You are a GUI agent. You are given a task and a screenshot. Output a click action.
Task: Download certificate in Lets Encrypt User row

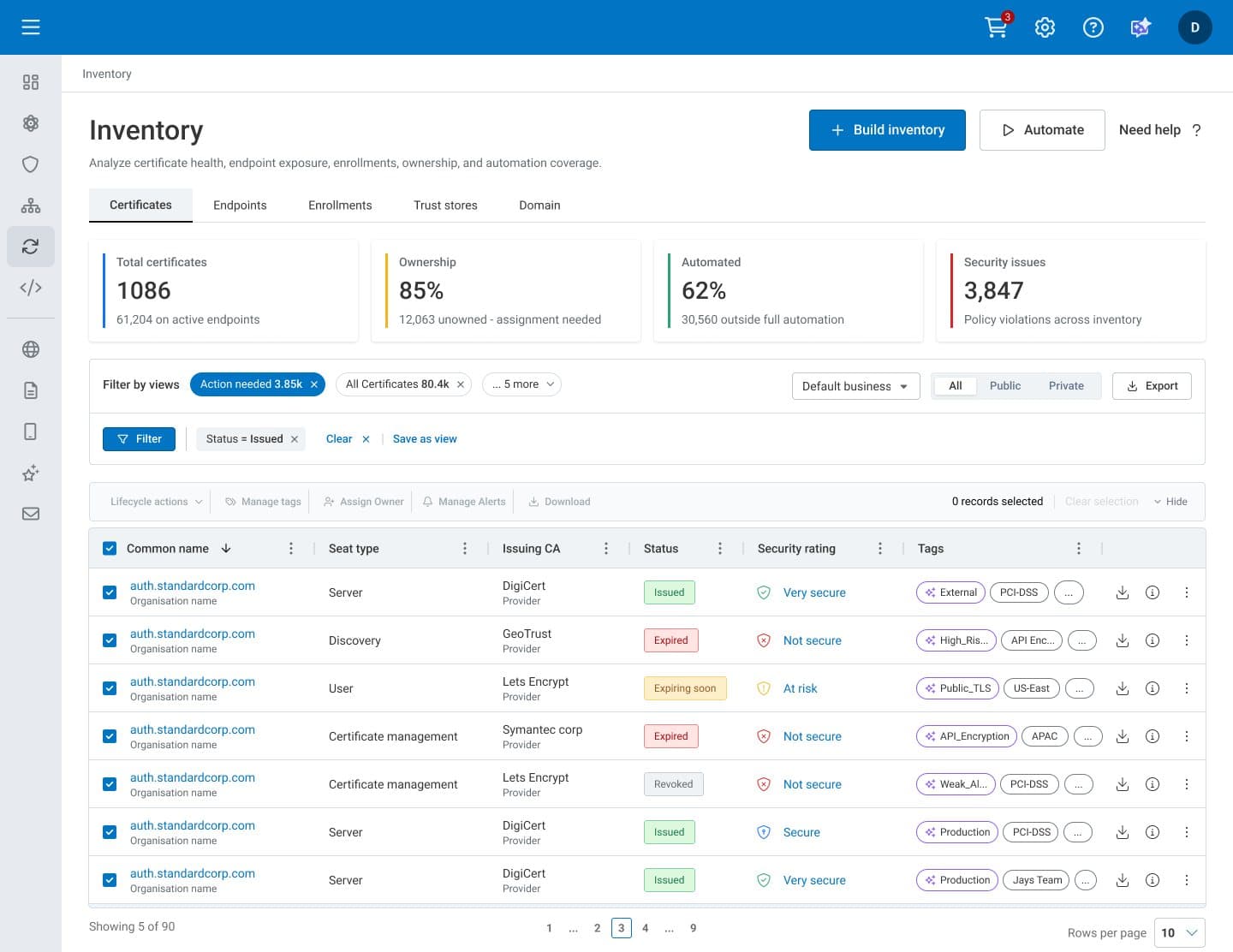click(x=1123, y=688)
